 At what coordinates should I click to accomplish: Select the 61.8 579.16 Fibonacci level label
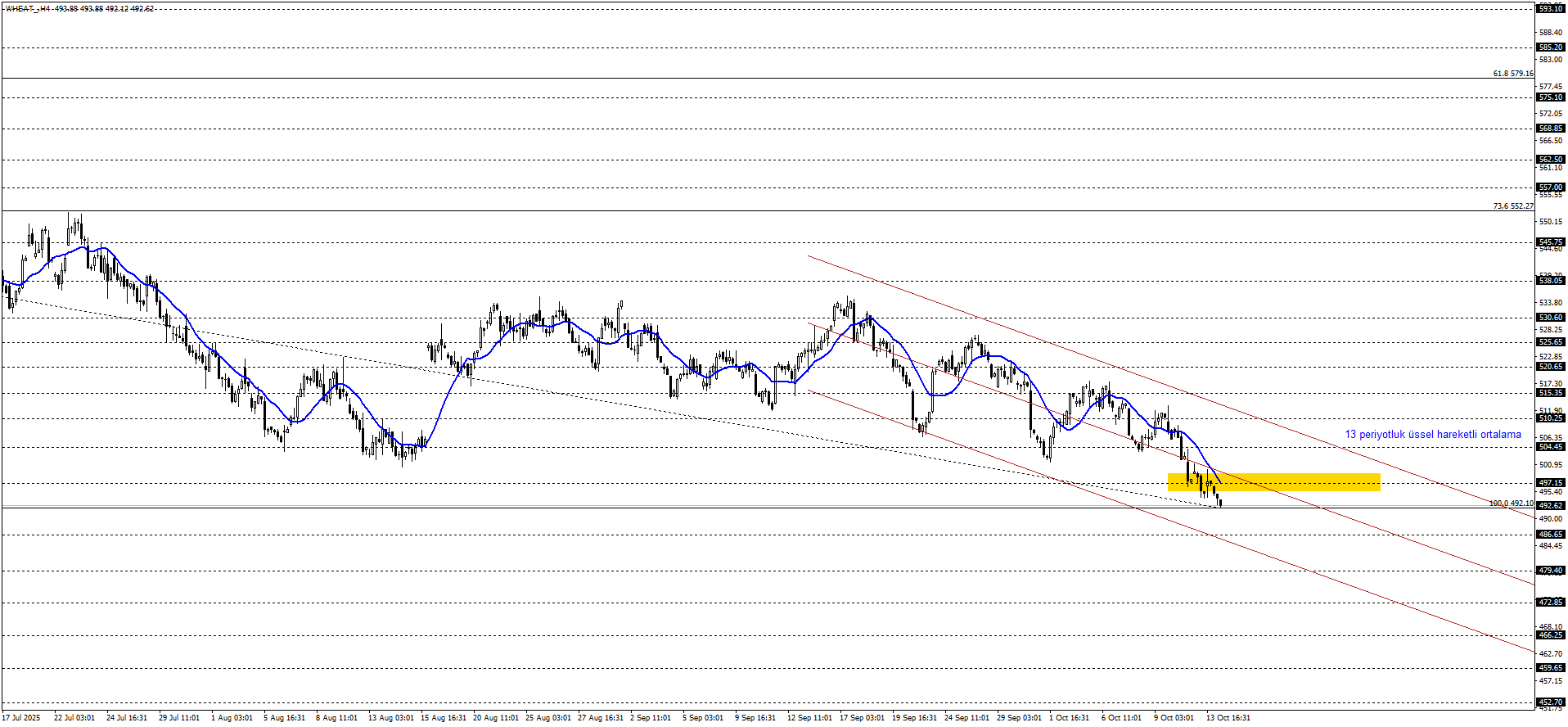pos(1512,74)
